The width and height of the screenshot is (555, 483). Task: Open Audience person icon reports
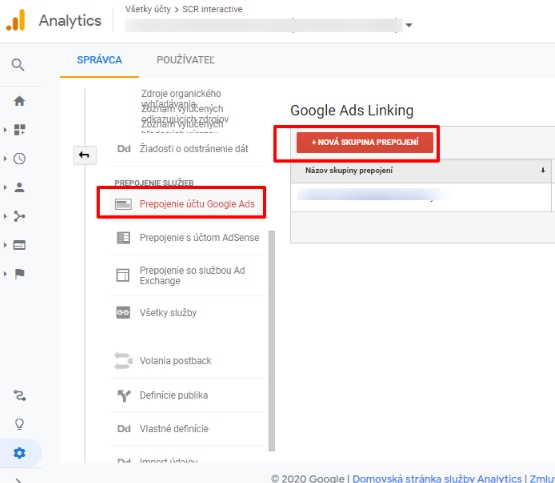tap(19, 187)
